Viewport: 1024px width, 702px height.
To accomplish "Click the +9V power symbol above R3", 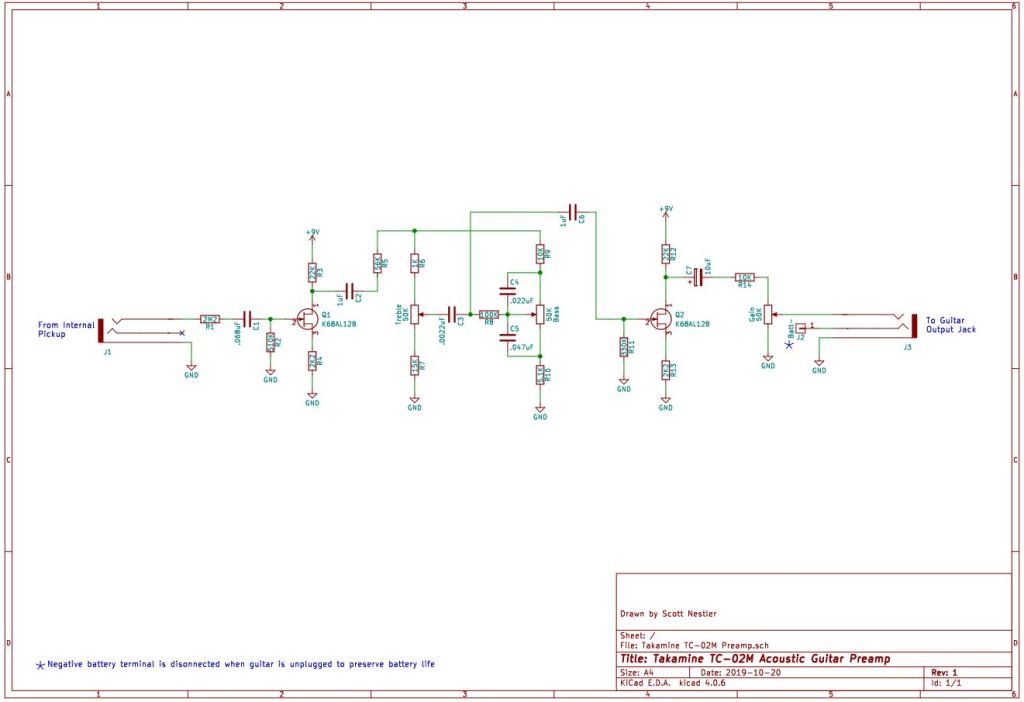I will coord(312,234).
